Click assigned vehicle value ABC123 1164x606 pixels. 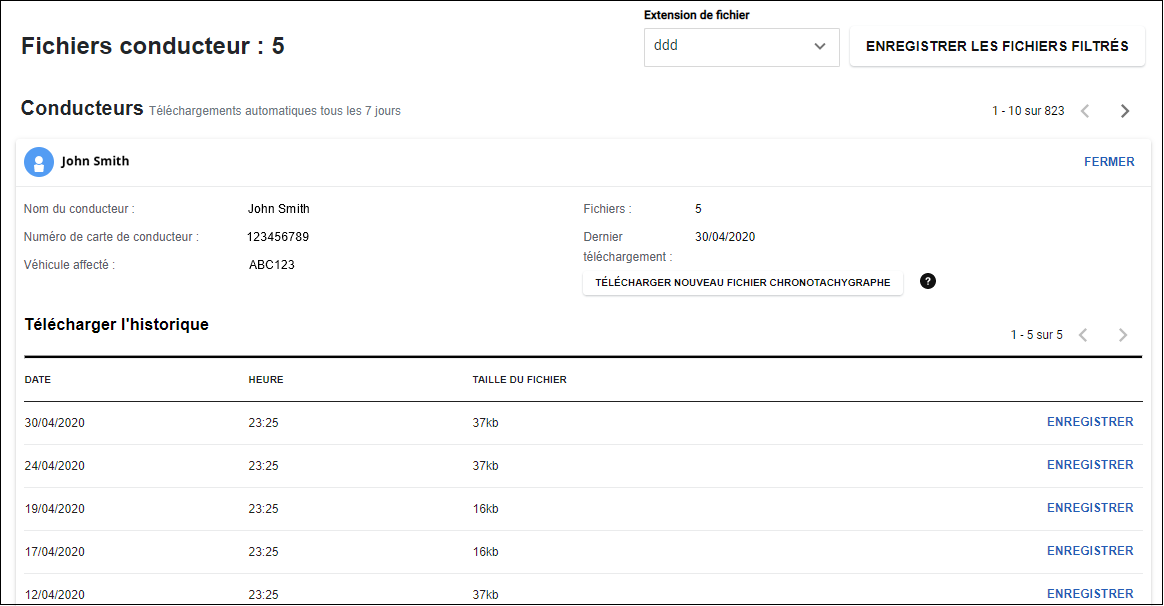pyautogui.click(x=272, y=265)
